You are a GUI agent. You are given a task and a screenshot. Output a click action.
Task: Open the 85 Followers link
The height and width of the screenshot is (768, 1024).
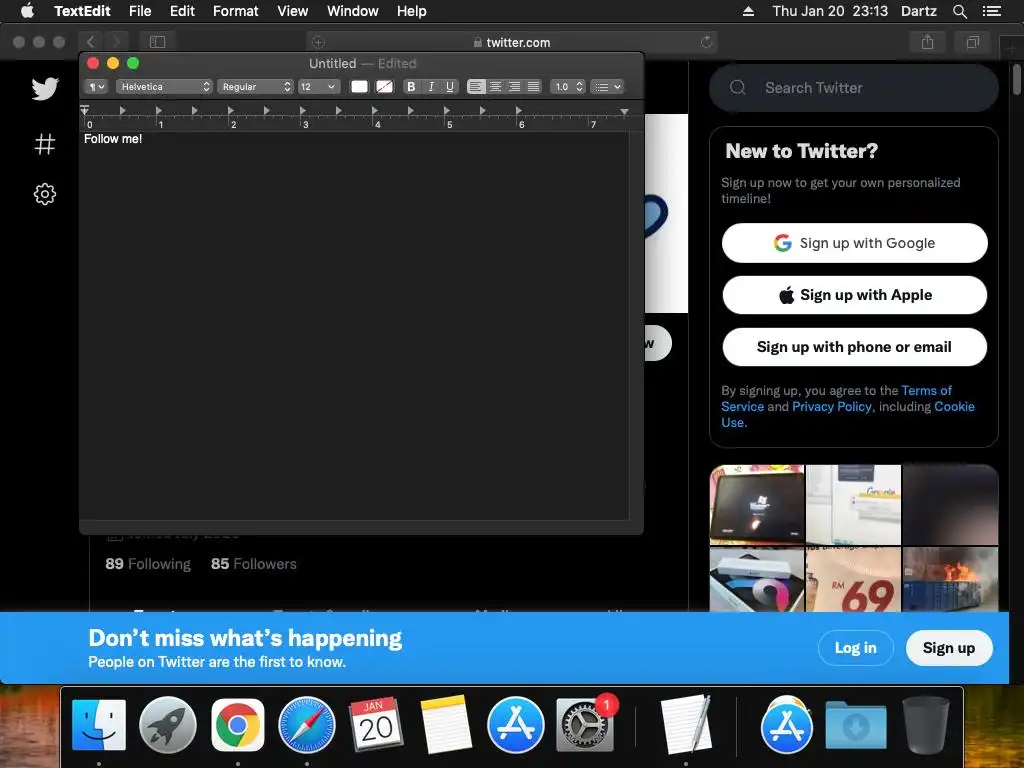click(x=253, y=564)
